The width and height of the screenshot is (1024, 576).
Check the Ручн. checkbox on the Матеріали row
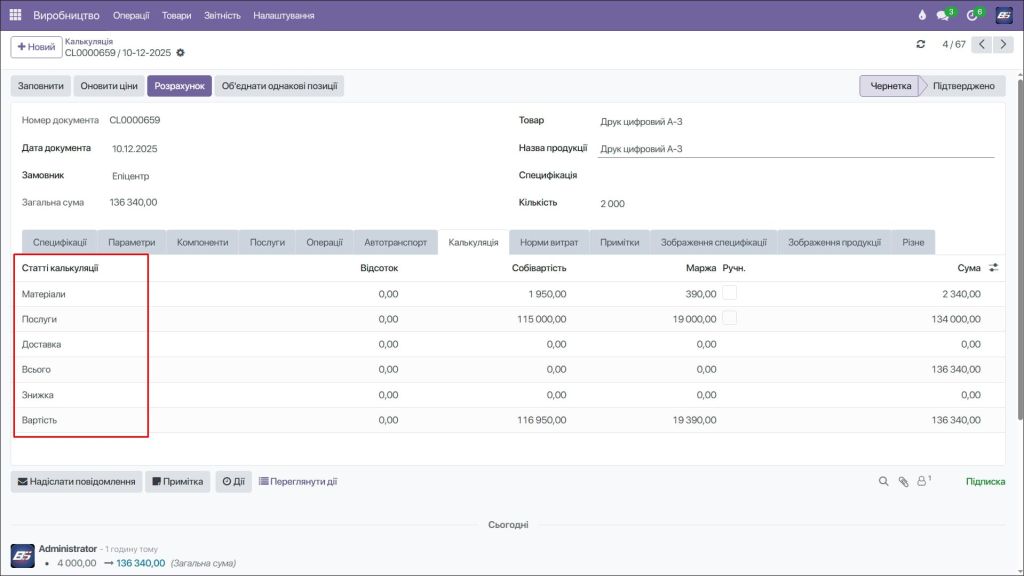point(732,293)
